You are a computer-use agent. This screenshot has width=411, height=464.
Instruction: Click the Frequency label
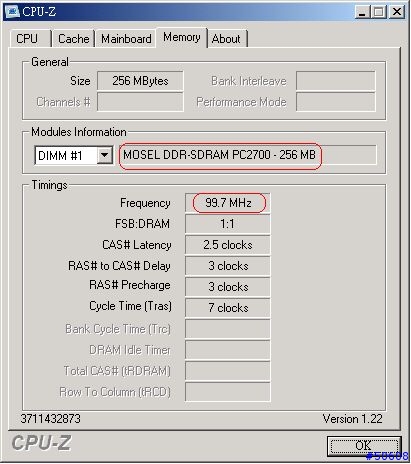pyautogui.click(x=145, y=203)
